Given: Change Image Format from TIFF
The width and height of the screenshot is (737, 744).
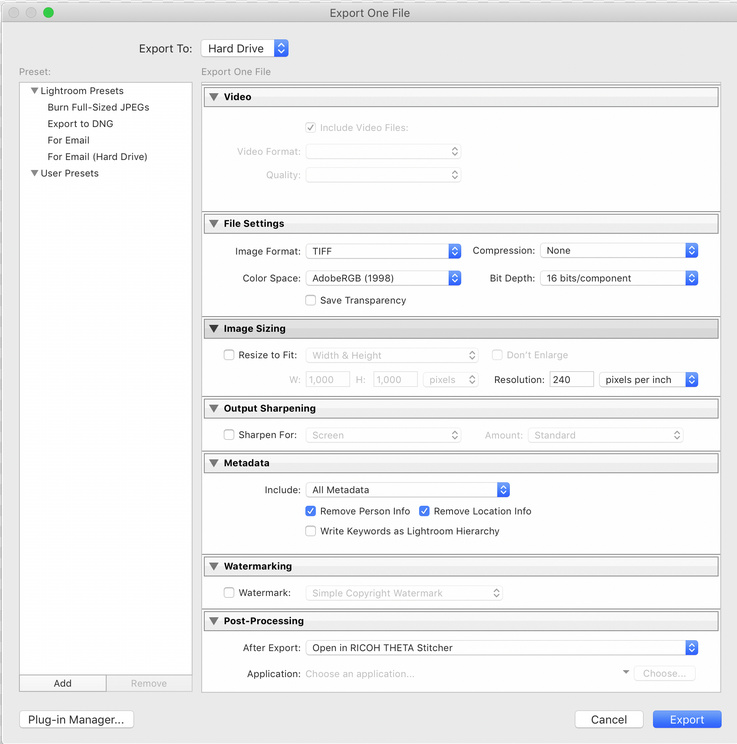Looking at the screenshot, I should (x=383, y=251).
